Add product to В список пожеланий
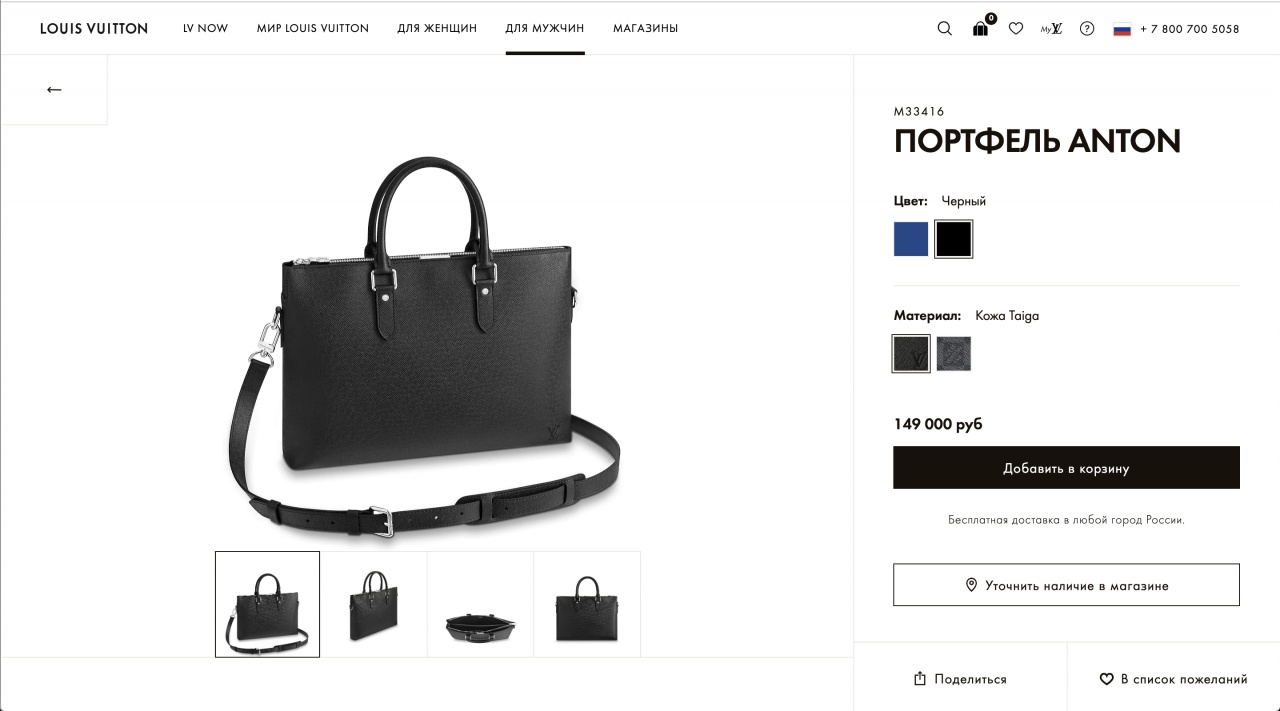1280x711 pixels. pyautogui.click(x=1174, y=679)
